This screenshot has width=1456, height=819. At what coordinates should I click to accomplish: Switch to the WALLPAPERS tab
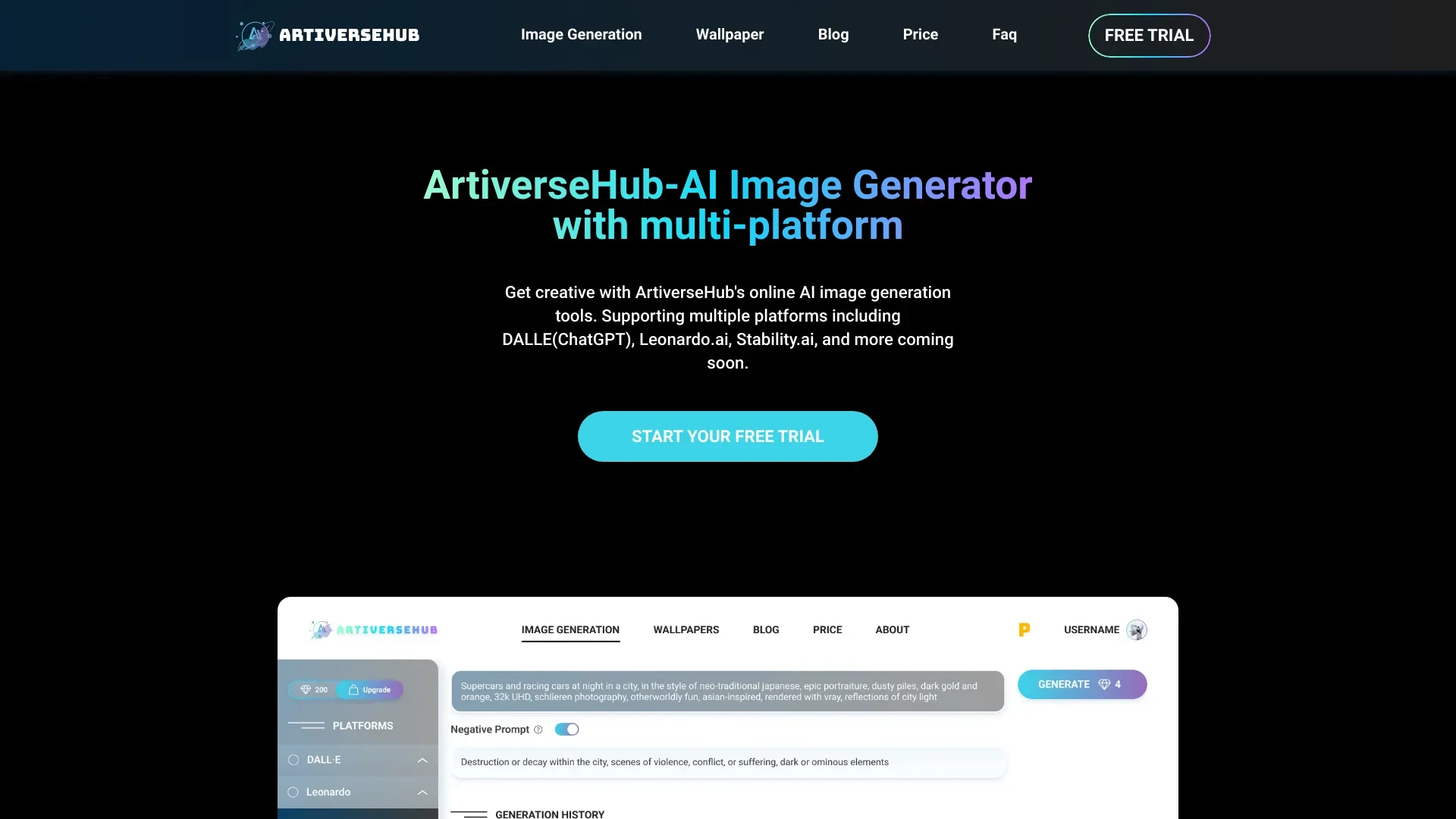[x=686, y=630]
